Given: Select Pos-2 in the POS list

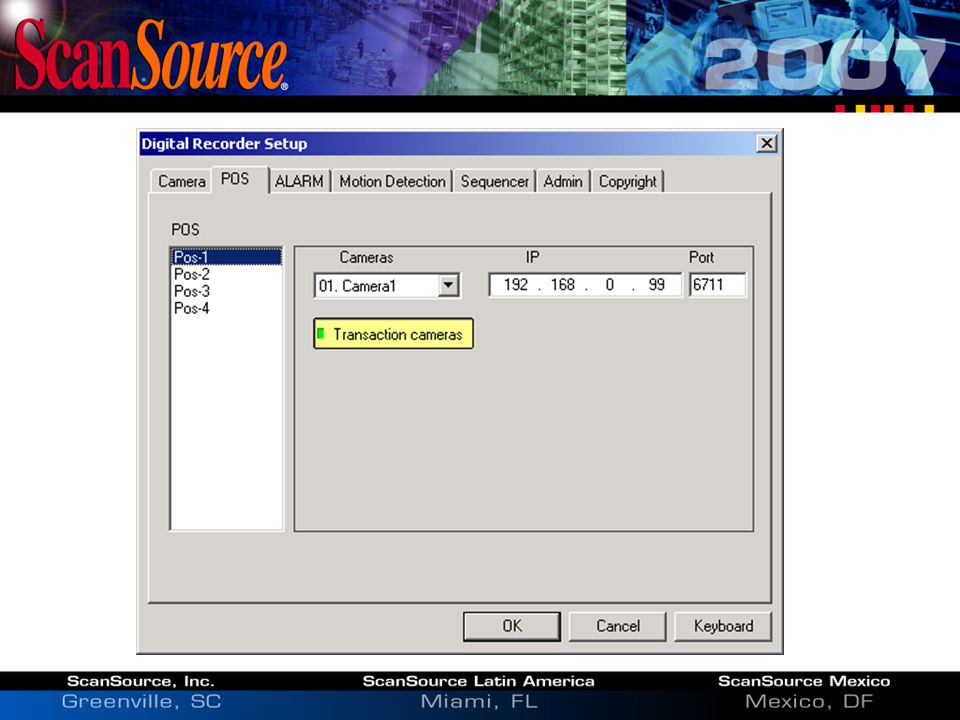Looking at the screenshot, I should point(226,274).
